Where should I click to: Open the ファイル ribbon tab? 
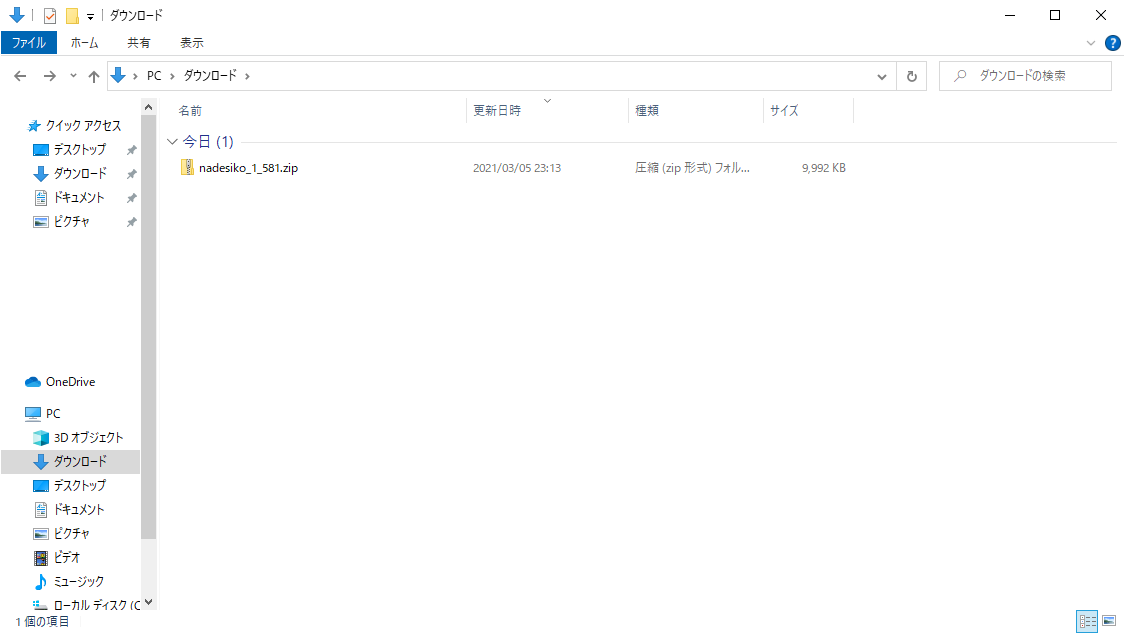[29, 43]
